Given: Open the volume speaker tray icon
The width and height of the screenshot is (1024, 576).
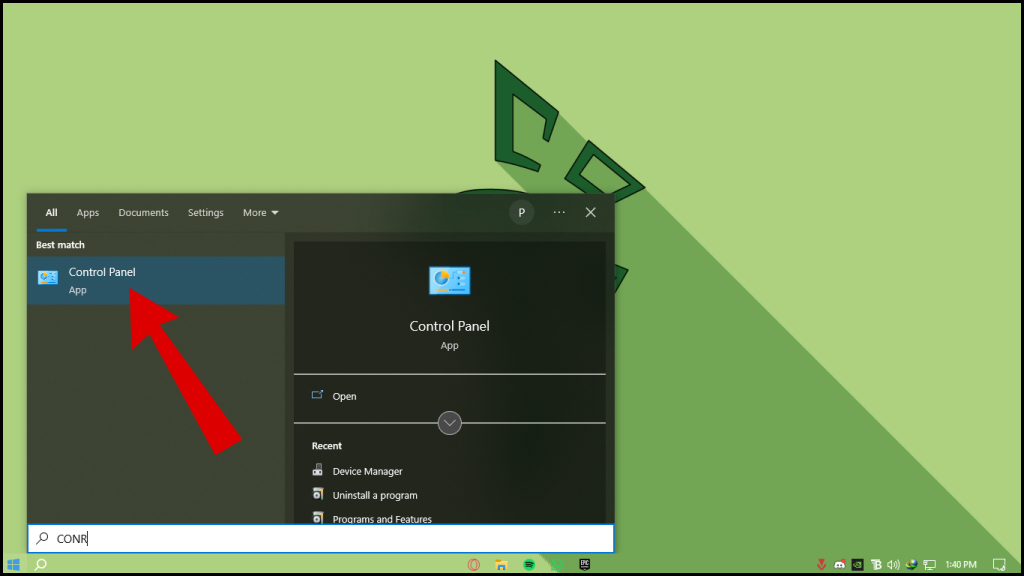Looking at the screenshot, I should point(893,564).
